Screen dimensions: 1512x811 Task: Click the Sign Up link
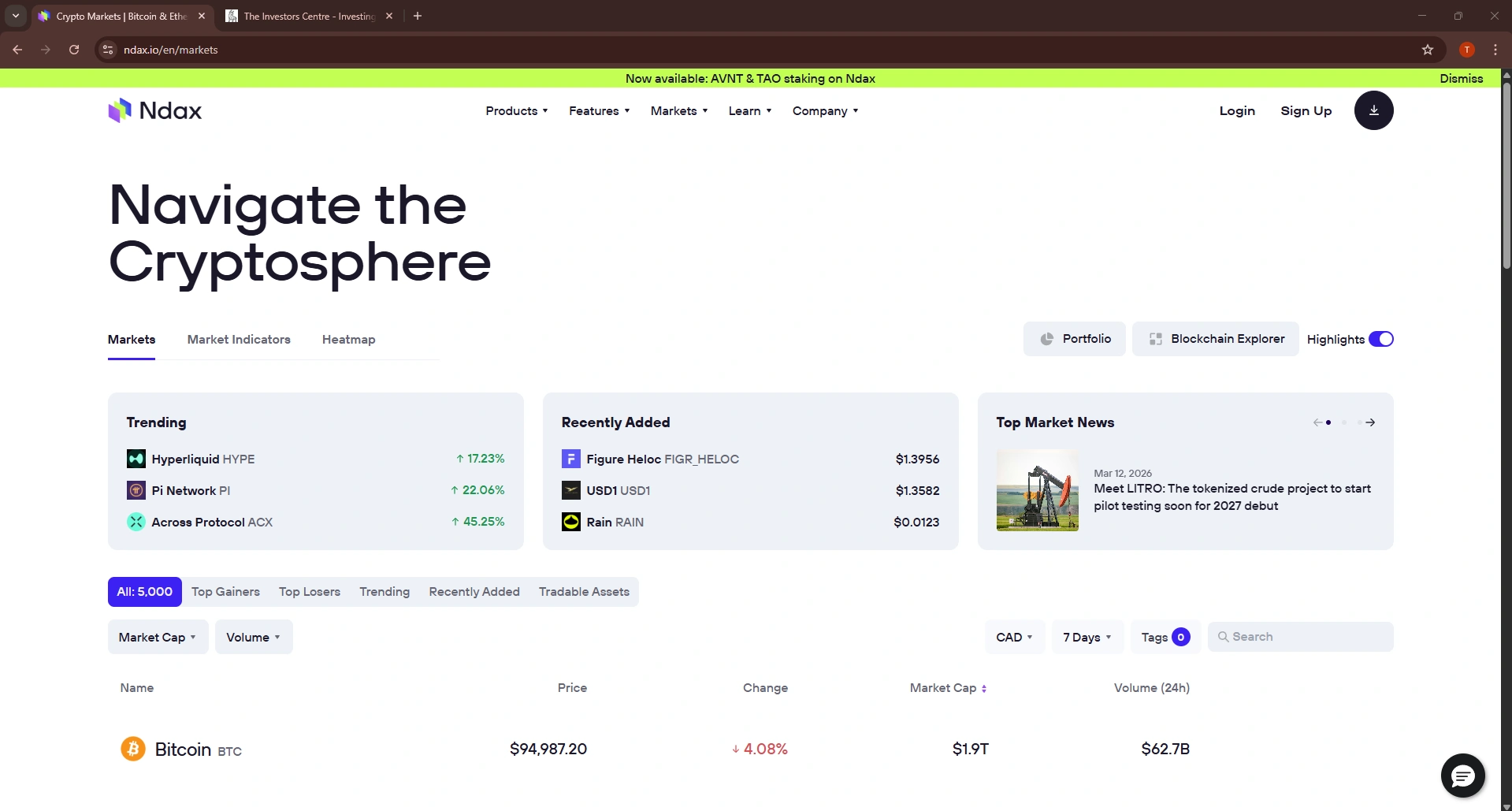click(x=1306, y=111)
